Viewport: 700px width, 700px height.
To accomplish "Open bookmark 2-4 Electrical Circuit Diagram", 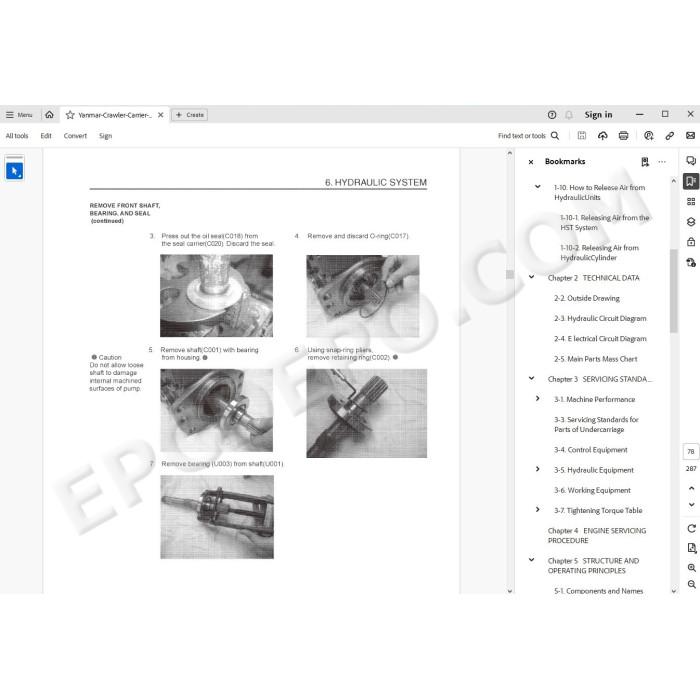I will pos(600,339).
